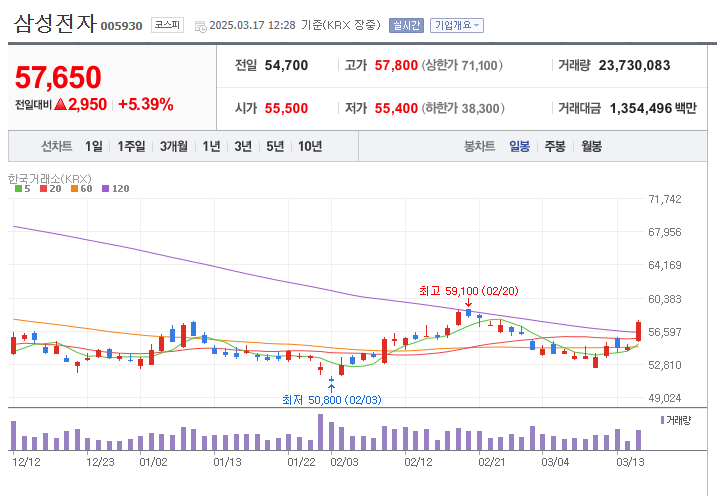Click the purple 120-day moving average swatch
717x496 pixels.
(x=106, y=189)
